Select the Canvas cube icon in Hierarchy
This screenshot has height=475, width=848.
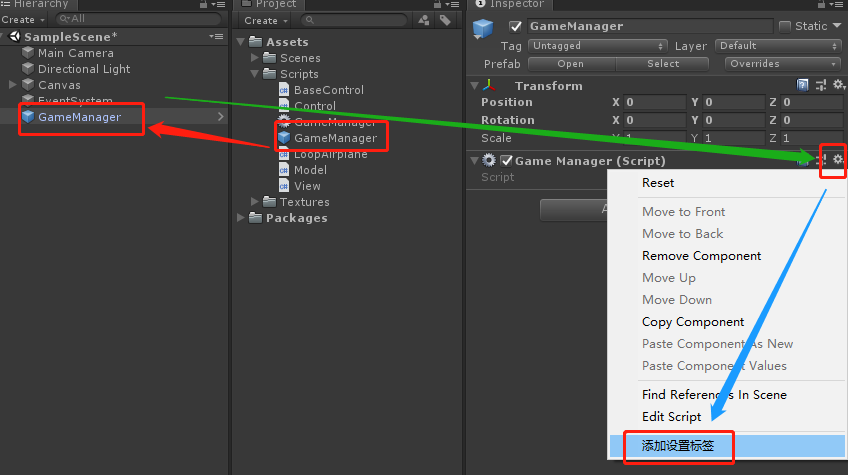pos(28,85)
